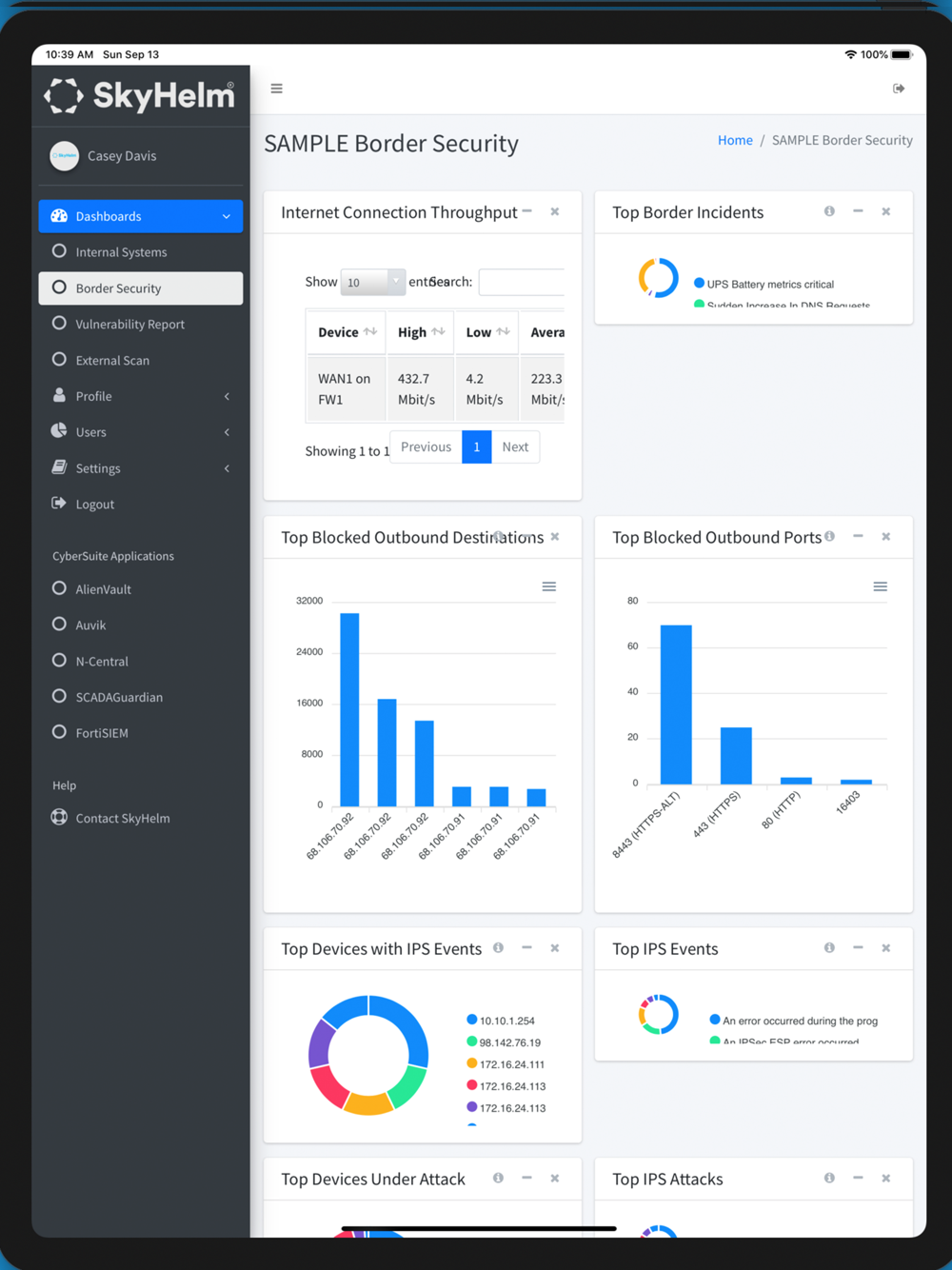
Task: Toggle UPS Battery metrics critical legend item
Action: point(764,284)
